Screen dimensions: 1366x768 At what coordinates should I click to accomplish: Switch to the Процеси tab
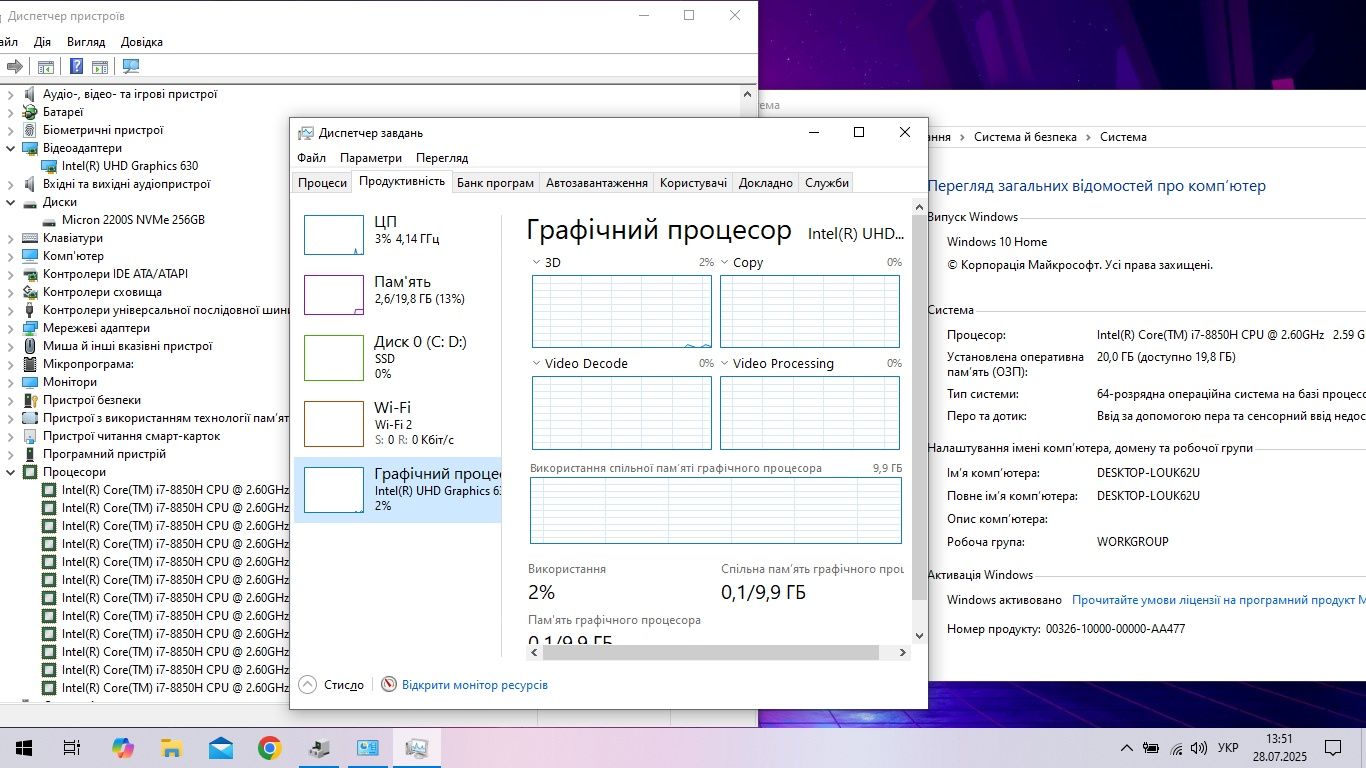(x=323, y=183)
